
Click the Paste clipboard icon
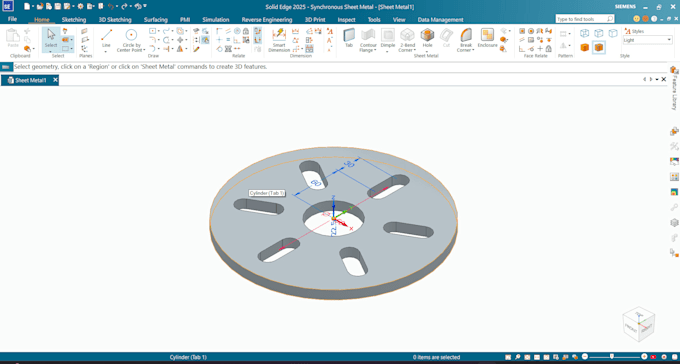point(13,36)
